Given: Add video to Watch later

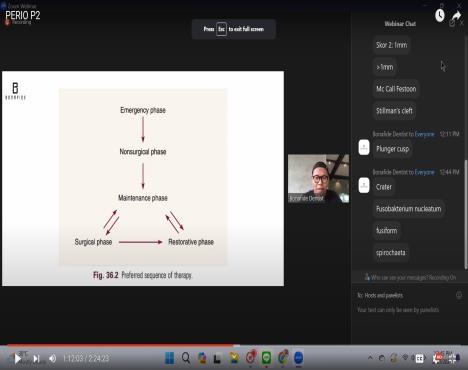Looking at the screenshot, I should (440, 15).
